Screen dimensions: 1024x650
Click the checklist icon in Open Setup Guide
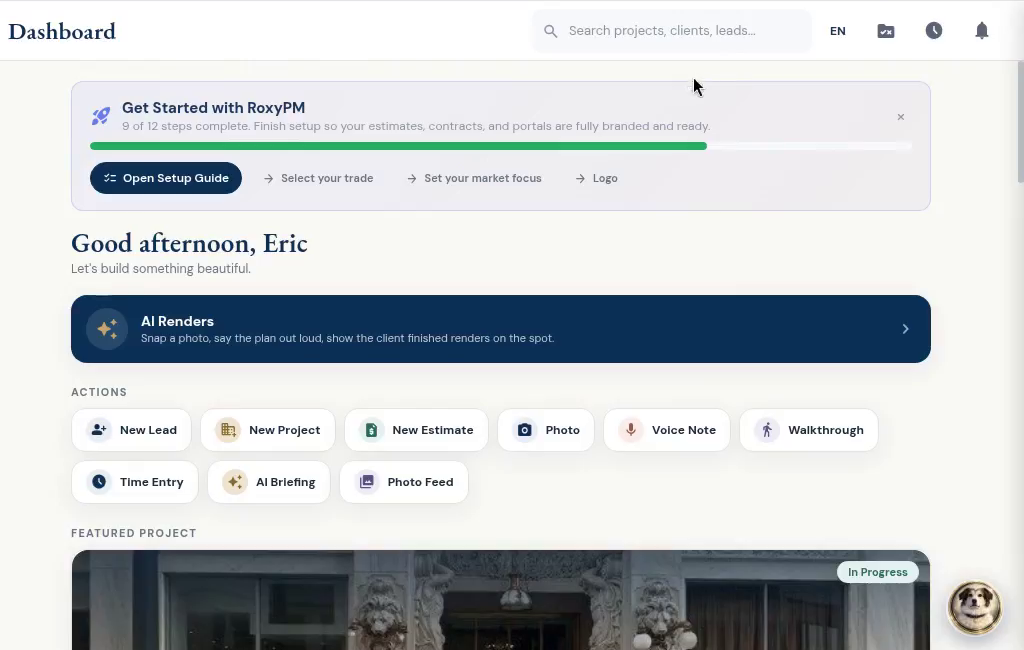point(110,178)
